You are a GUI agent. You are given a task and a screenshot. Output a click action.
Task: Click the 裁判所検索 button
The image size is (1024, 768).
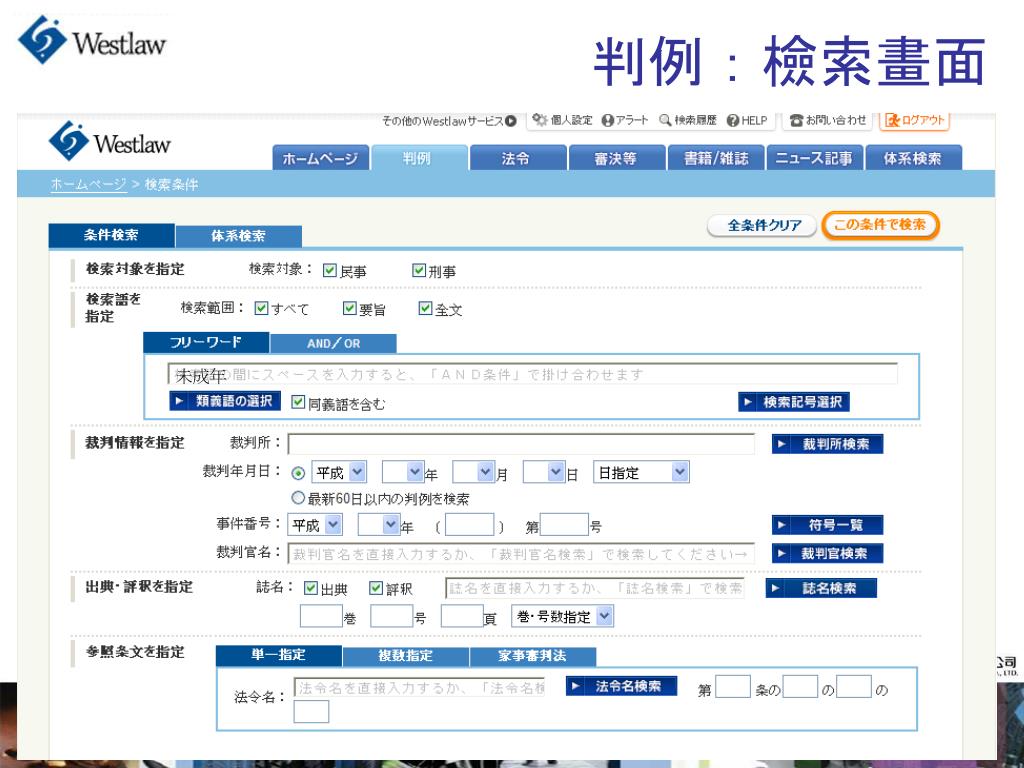(827, 444)
